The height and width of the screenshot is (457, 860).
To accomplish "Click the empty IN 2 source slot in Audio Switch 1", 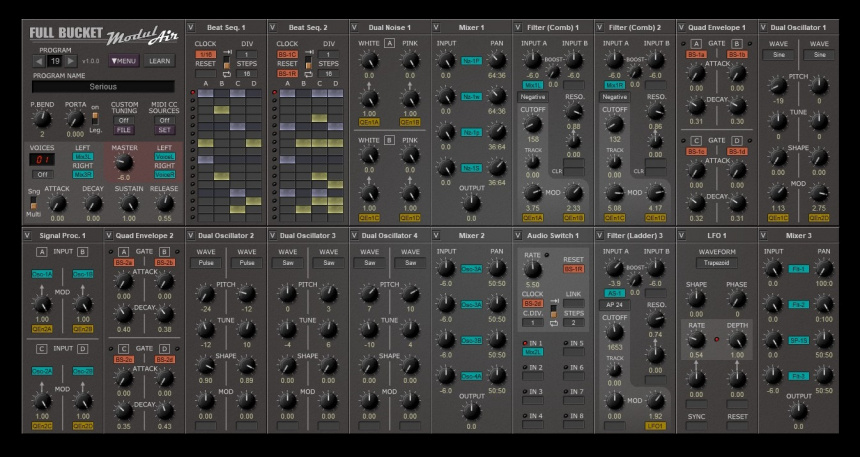I will pyautogui.click(x=533, y=376).
